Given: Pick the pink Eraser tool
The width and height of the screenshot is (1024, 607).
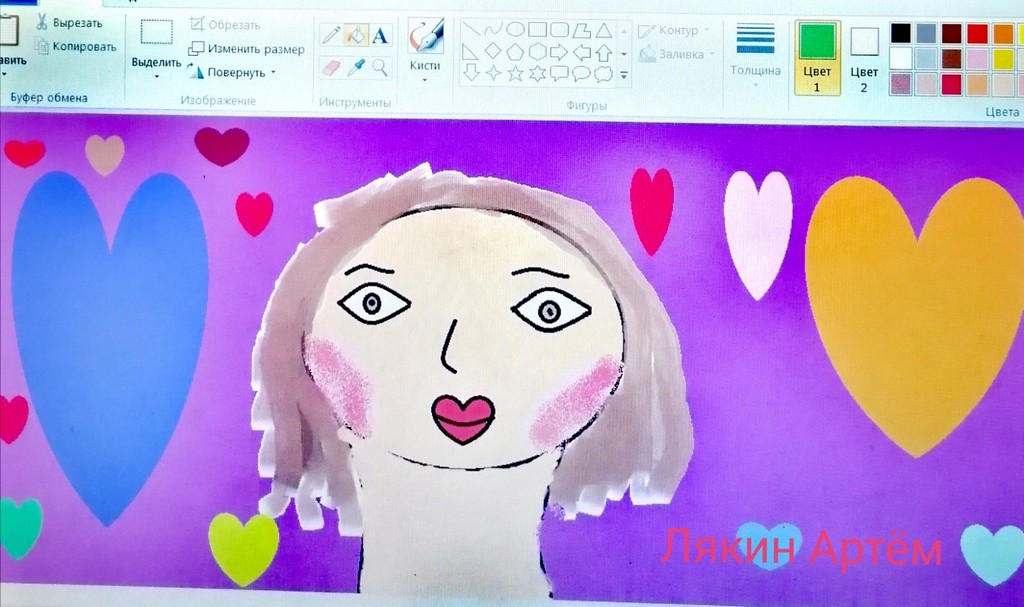Looking at the screenshot, I should click(x=331, y=68).
